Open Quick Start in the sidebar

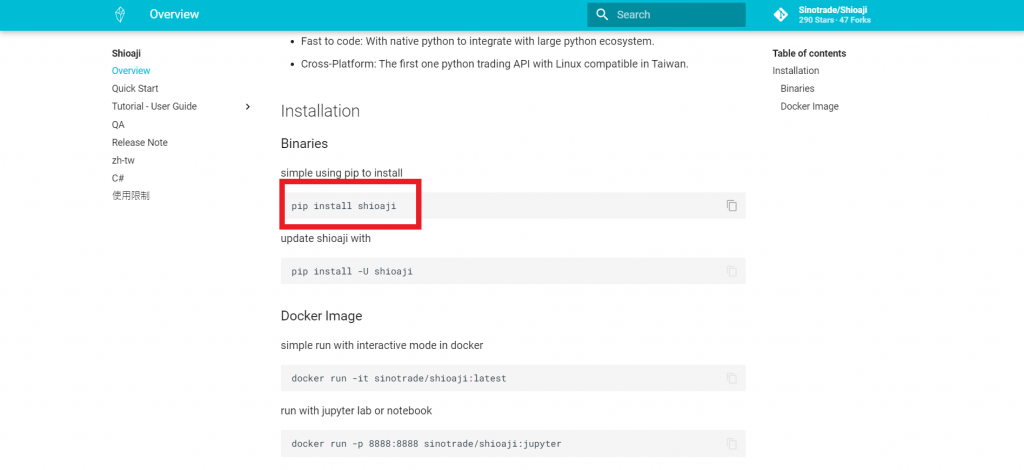click(x=135, y=88)
